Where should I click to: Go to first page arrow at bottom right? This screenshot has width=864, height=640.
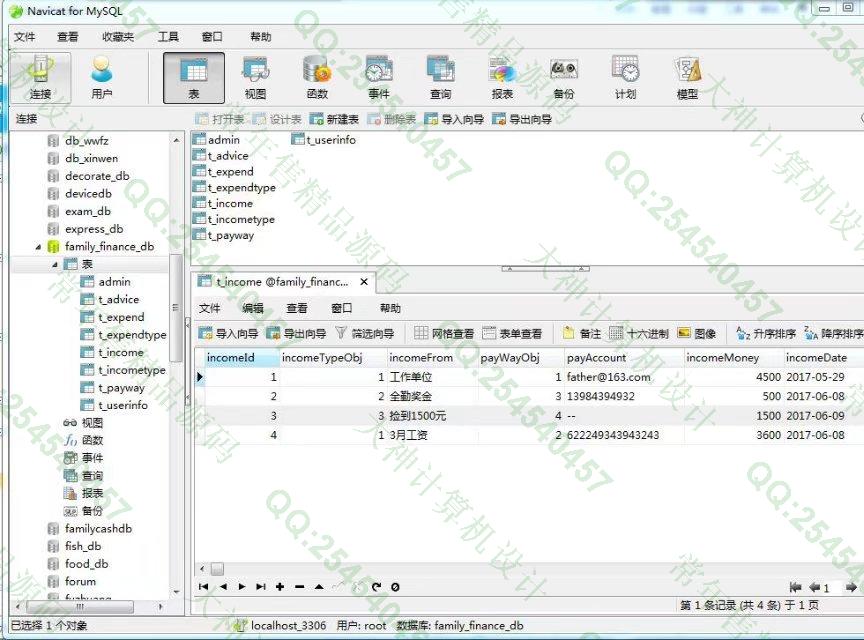click(795, 587)
